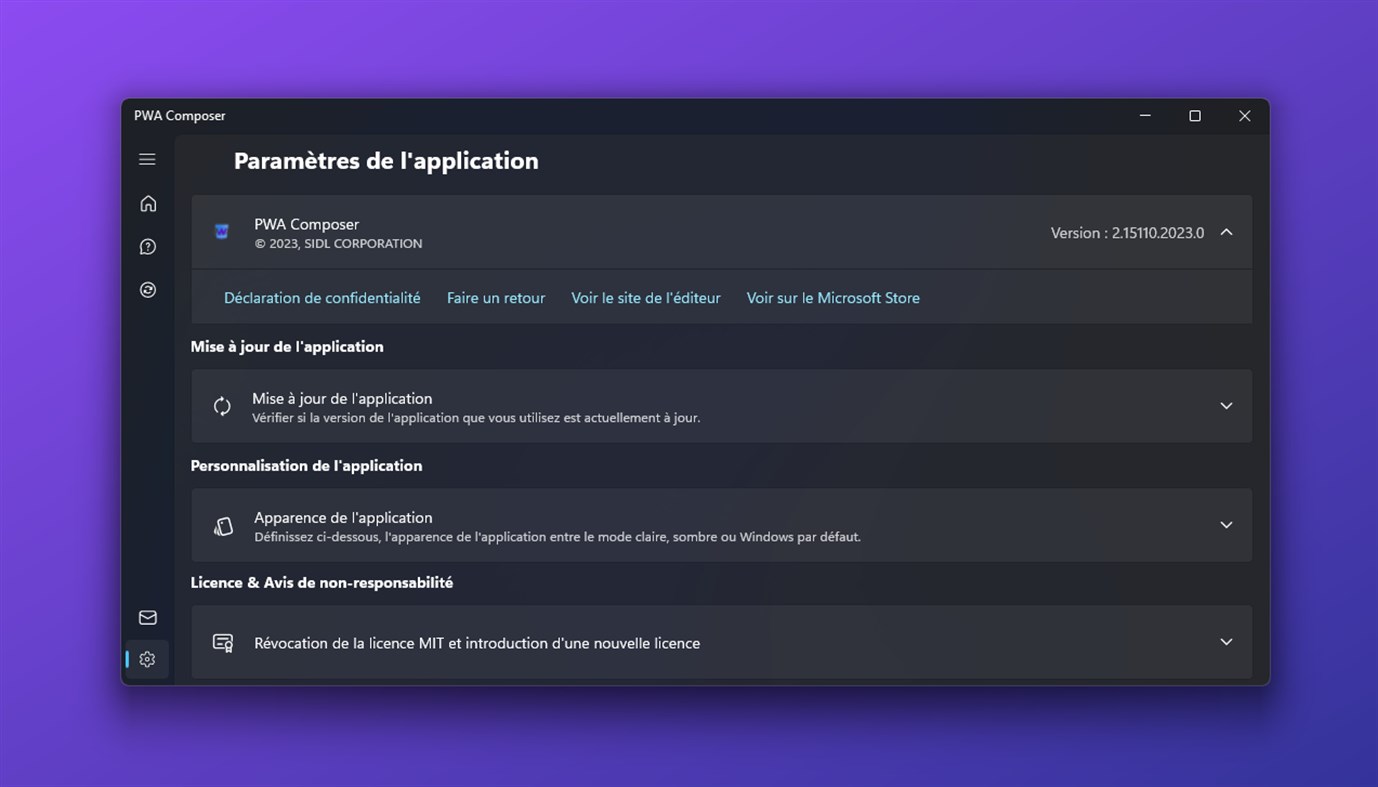Open Voir sur le Microsoft Store link
1378x787 pixels.
point(833,298)
